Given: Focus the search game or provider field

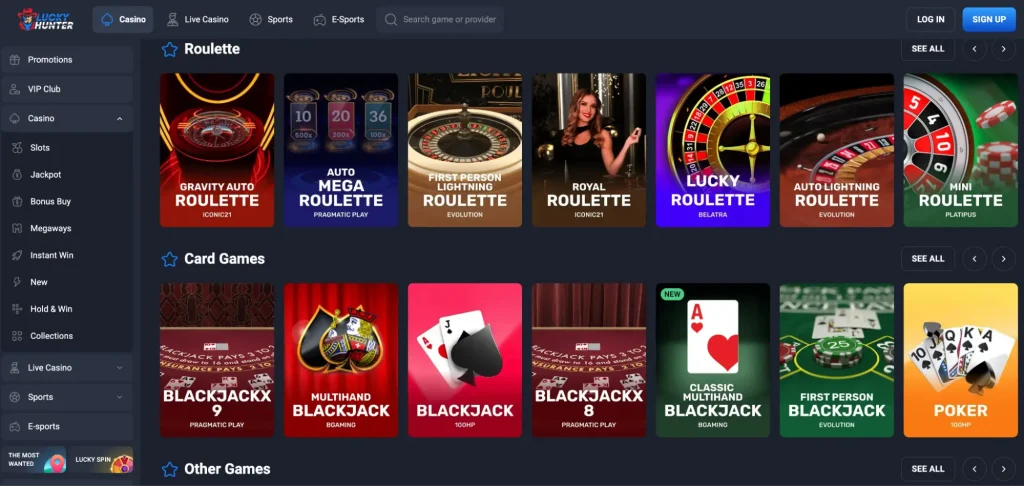Looking at the screenshot, I should click(x=440, y=20).
